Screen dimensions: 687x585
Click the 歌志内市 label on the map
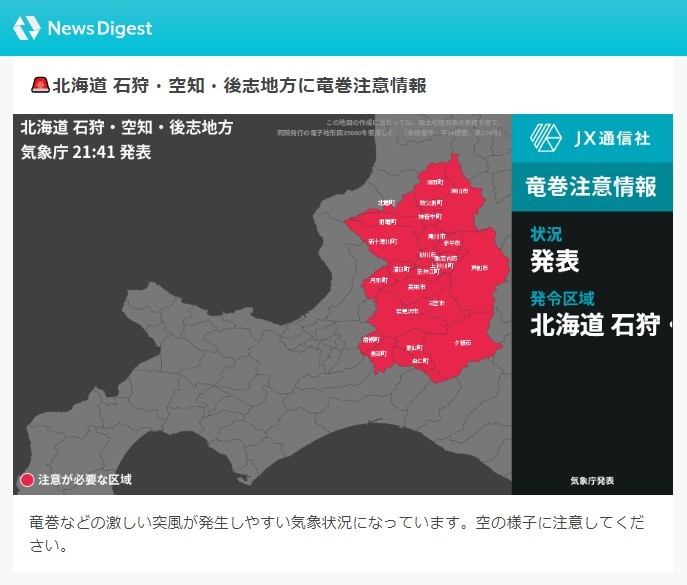coord(446,259)
